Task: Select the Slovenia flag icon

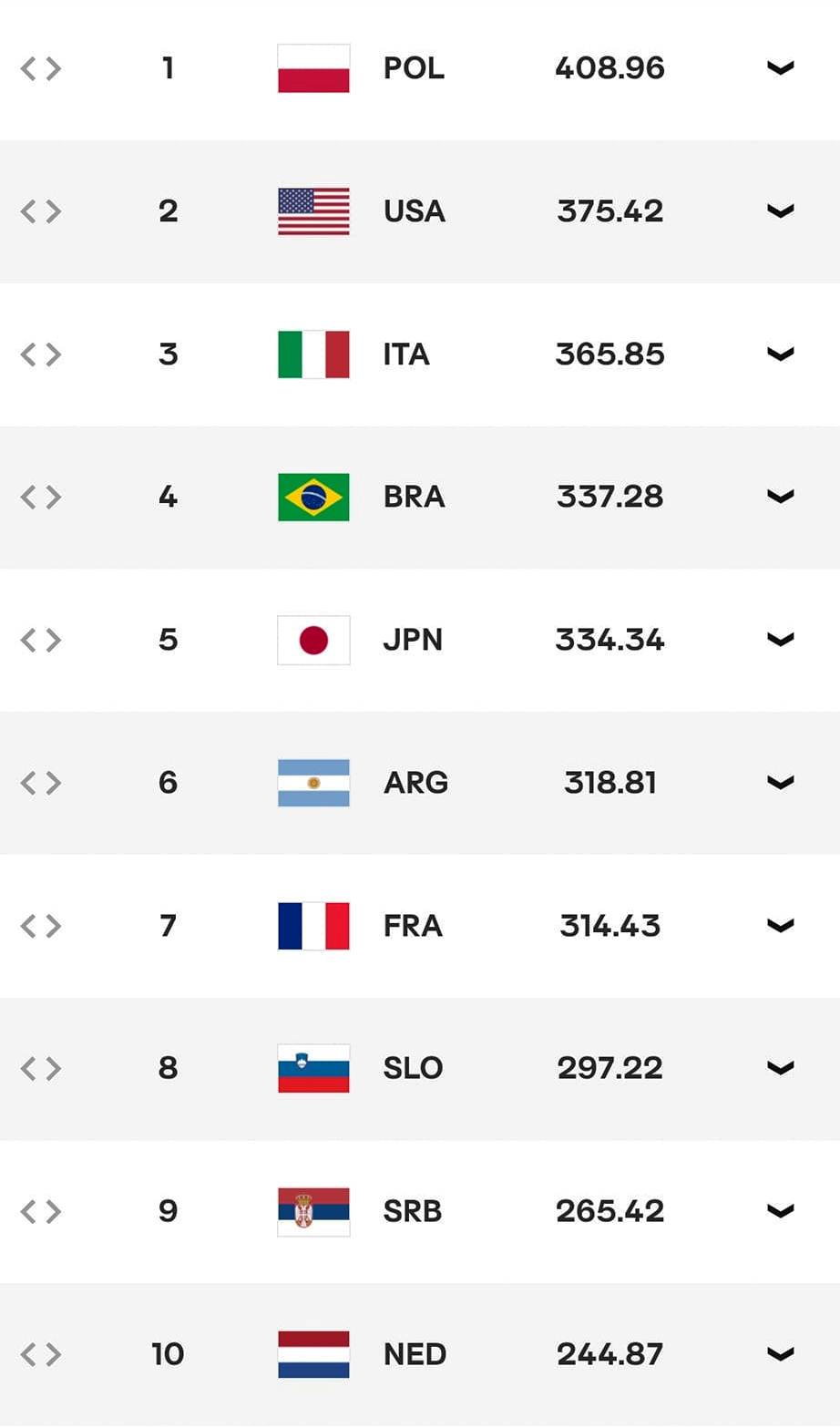Action: (313, 1068)
